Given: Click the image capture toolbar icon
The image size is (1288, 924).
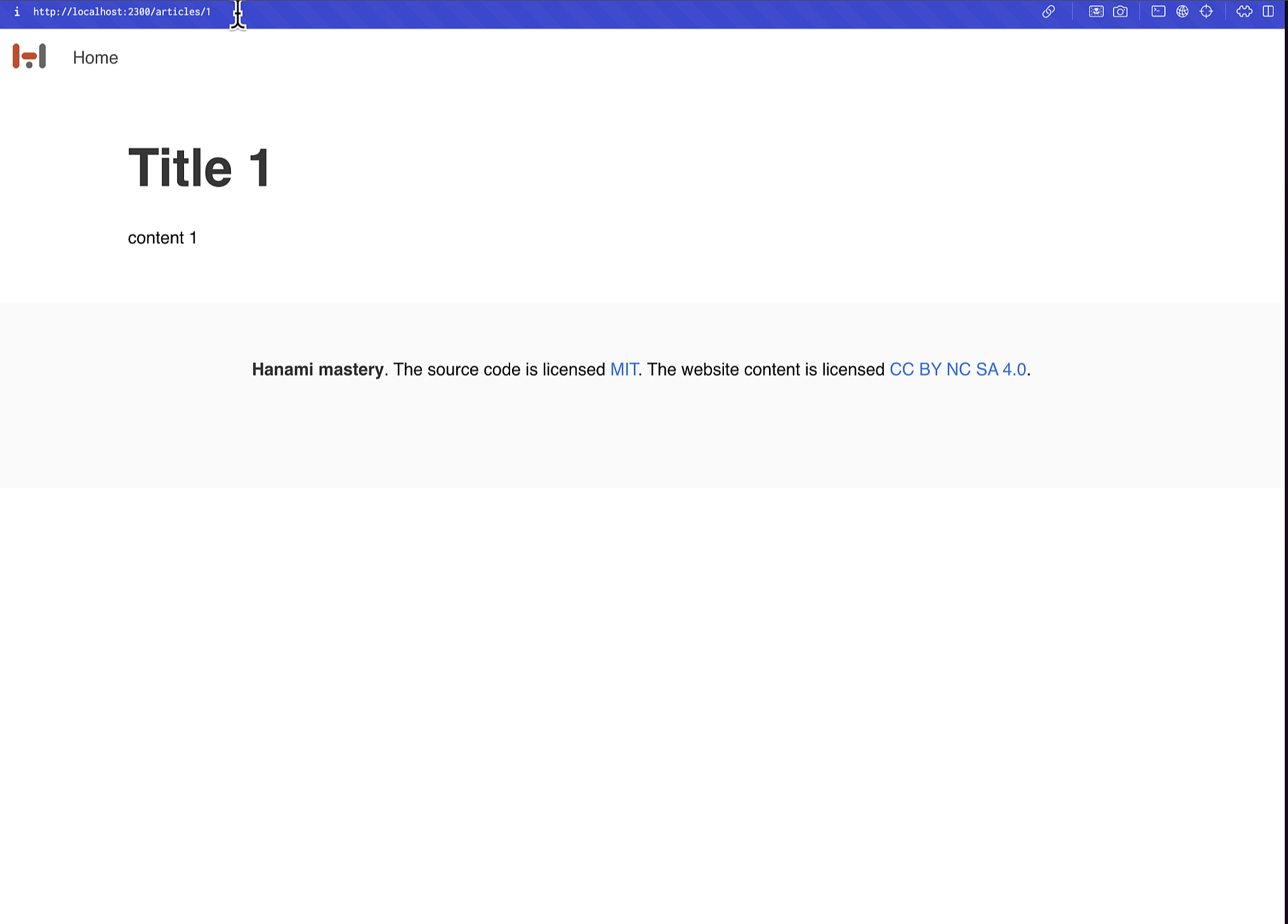Looking at the screenshot, I should point(1096,11).
